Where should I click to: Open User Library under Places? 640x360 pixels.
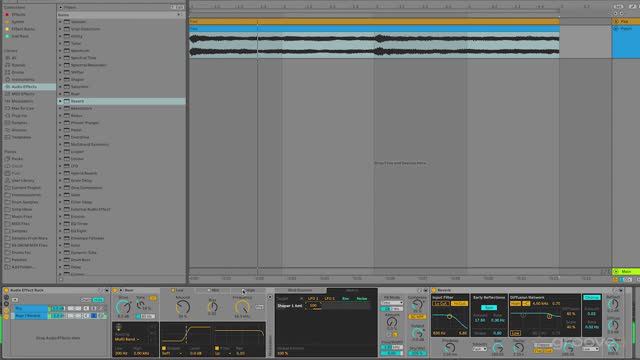pyautogui.click(x=23, y=180)
